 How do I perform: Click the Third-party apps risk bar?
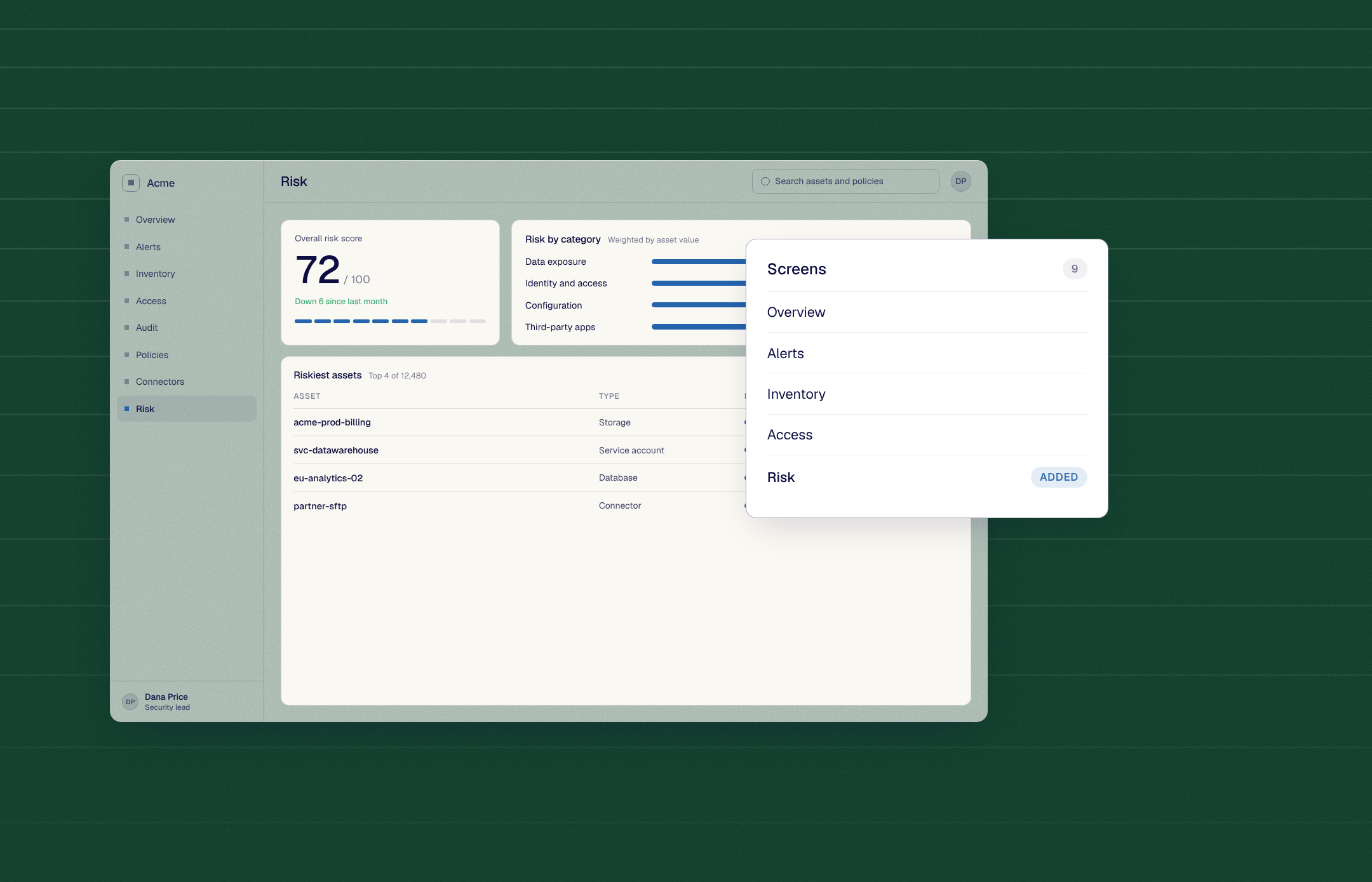pos(699,327)
